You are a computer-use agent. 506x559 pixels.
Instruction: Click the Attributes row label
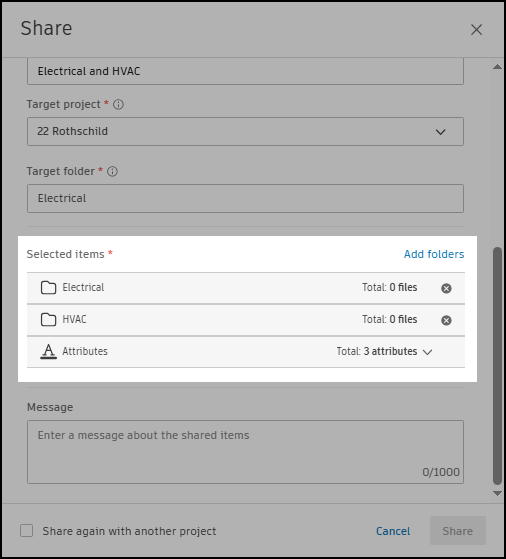85,352
